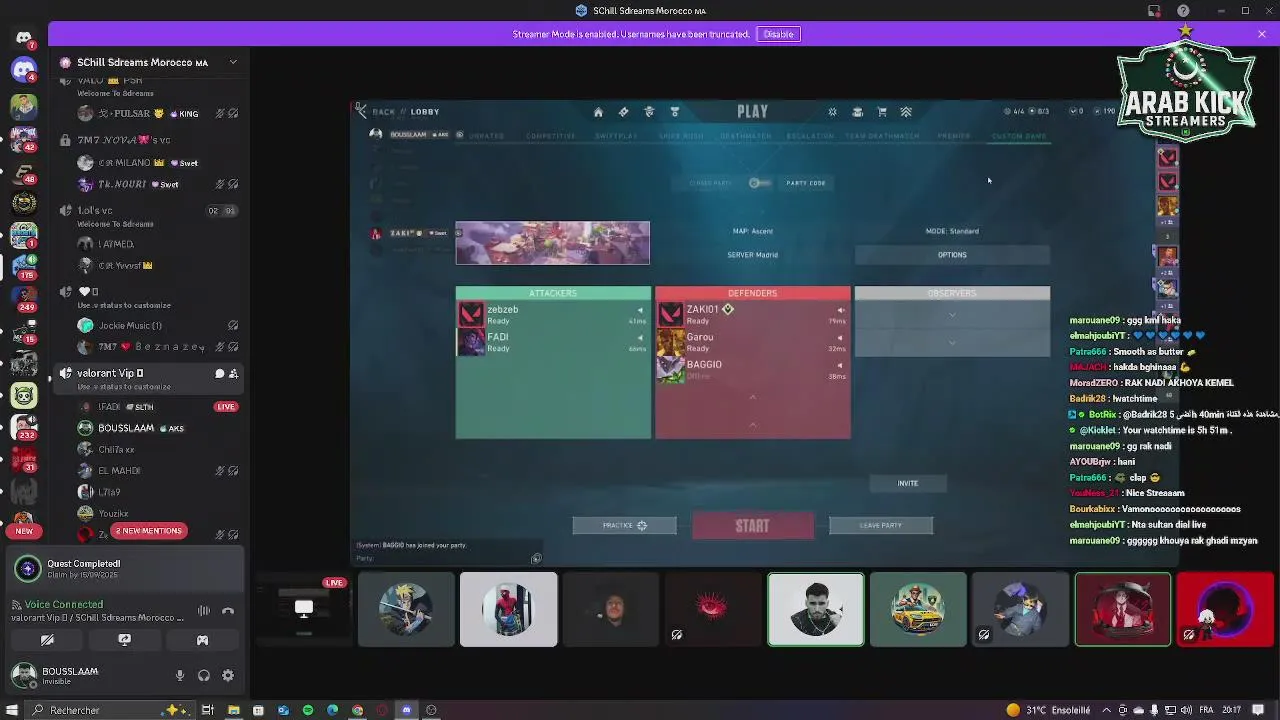Go back via BACK // LOBBY
Image resolution: width=1280 pixels, height=720 pixels.
(398, 112)
